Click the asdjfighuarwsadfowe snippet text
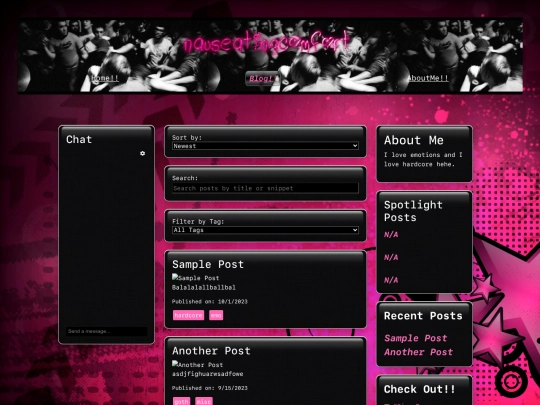 [x=208, y=374]
